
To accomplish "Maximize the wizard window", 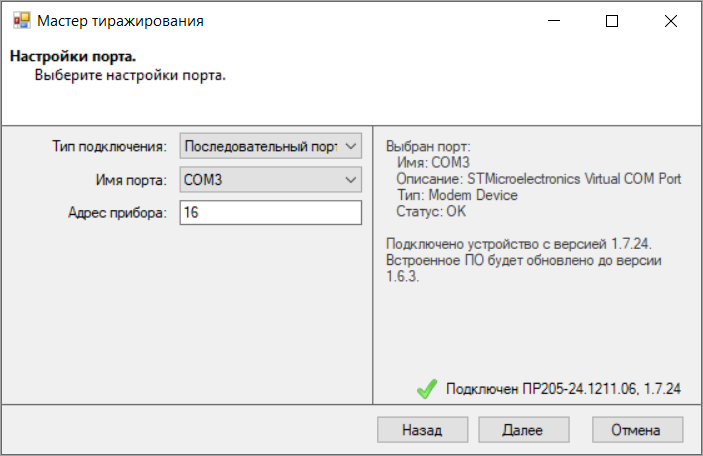I will [x=612, y=20].
